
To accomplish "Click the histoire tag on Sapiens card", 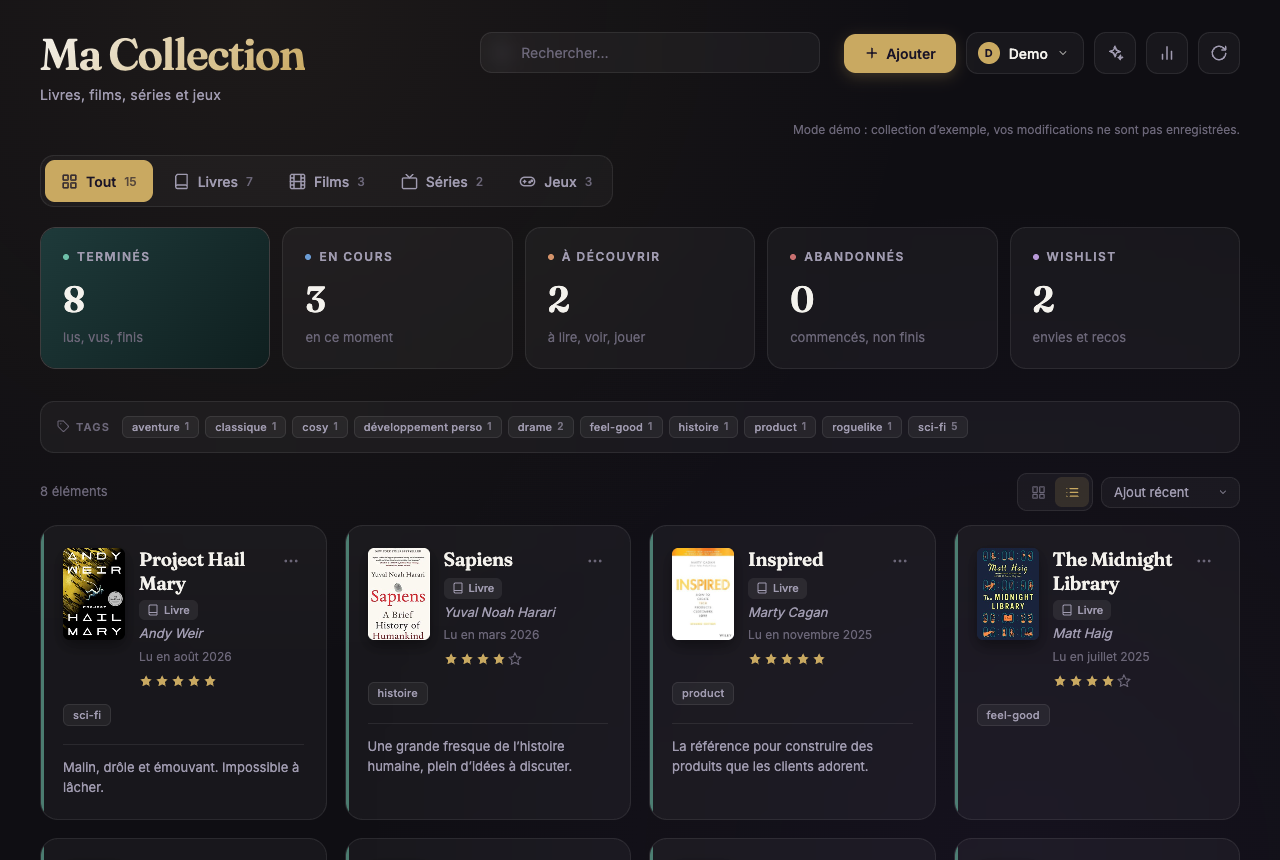I will pos(398,693).
